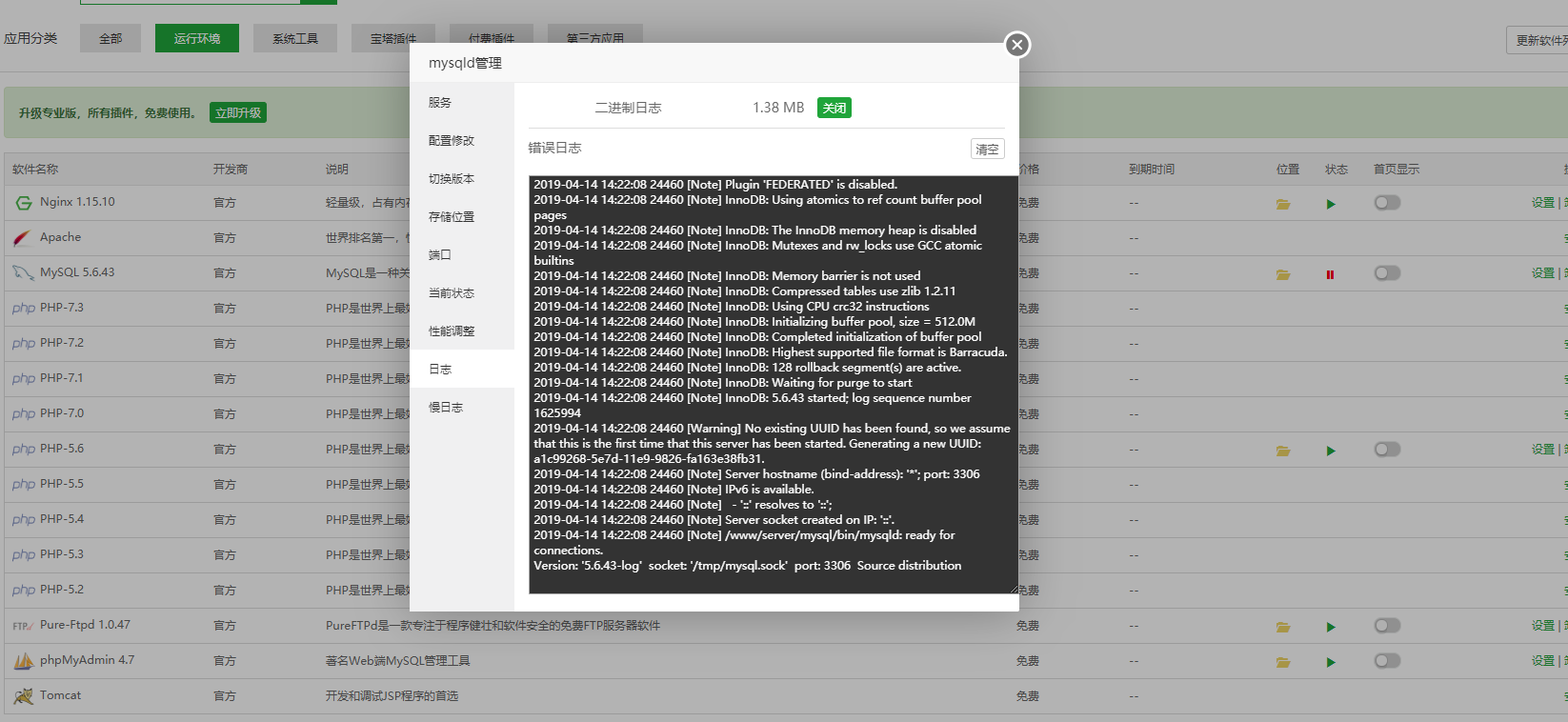Click the 到期时间 column header
This screenshot has width=1568, height=722.
[x=1152, y=170]
